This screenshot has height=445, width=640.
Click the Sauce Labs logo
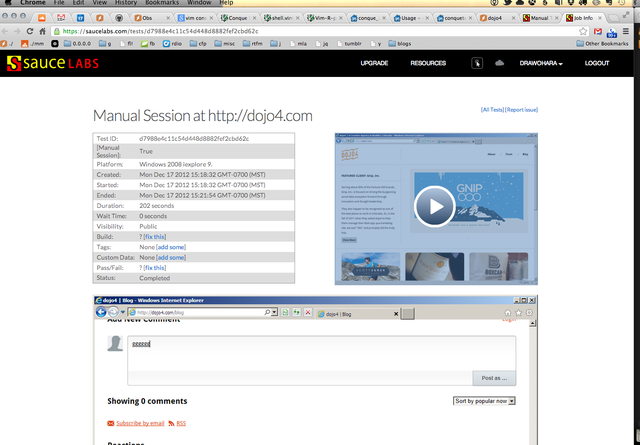coord(53,63)
